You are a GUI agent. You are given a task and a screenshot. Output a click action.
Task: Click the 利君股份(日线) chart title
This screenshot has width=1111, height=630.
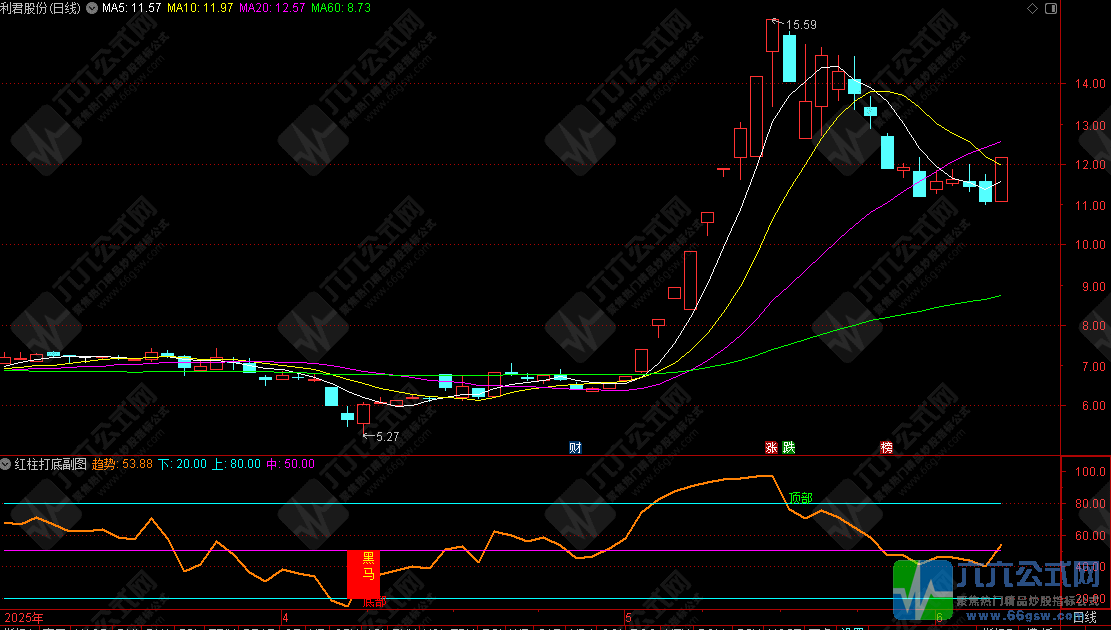click(42, 8)
